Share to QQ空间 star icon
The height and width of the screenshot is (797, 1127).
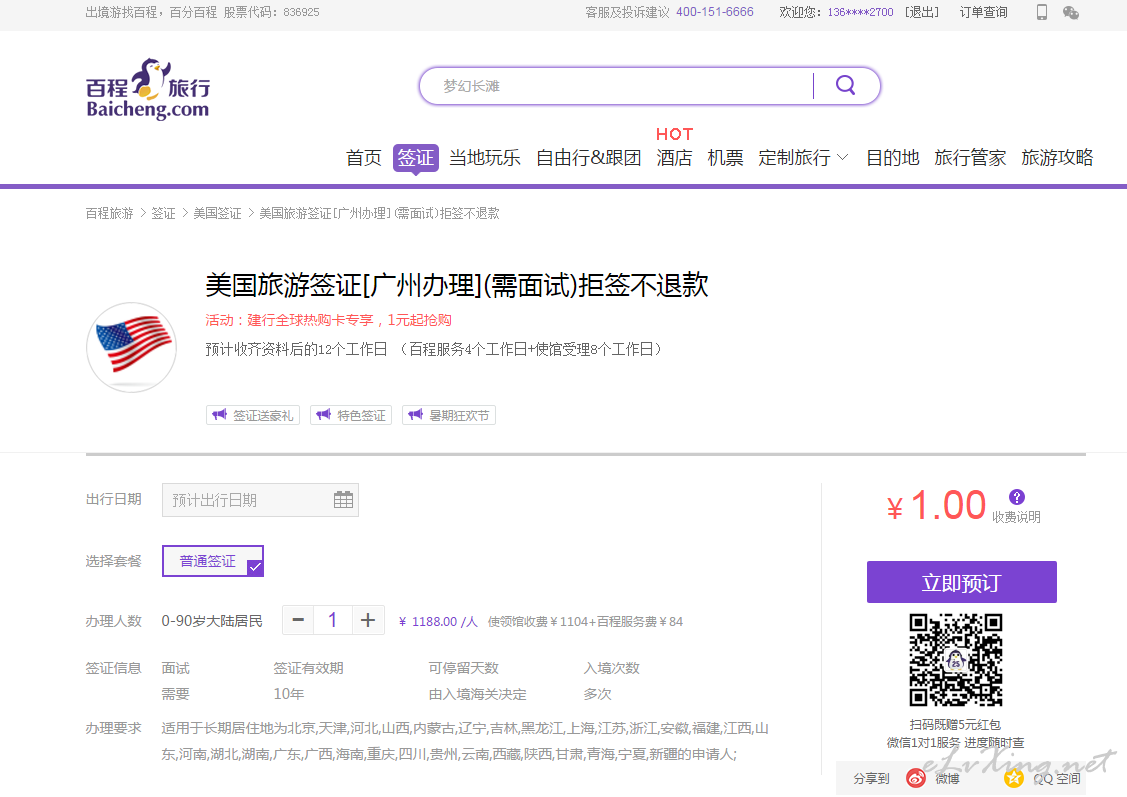point(1014,778)
